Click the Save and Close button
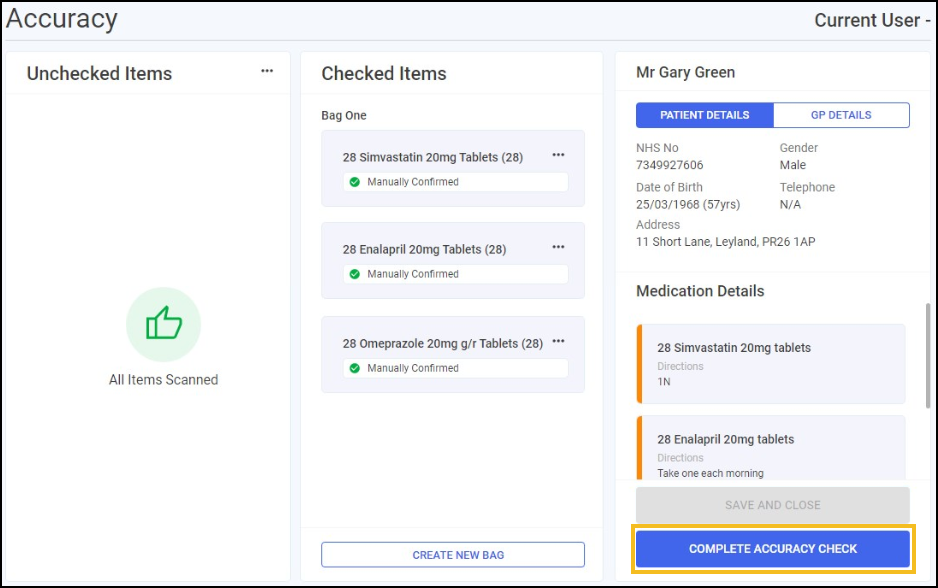Image resolution: width=938 pixels, height=588 pixels. pyautogui.click(x=773, y=505)
